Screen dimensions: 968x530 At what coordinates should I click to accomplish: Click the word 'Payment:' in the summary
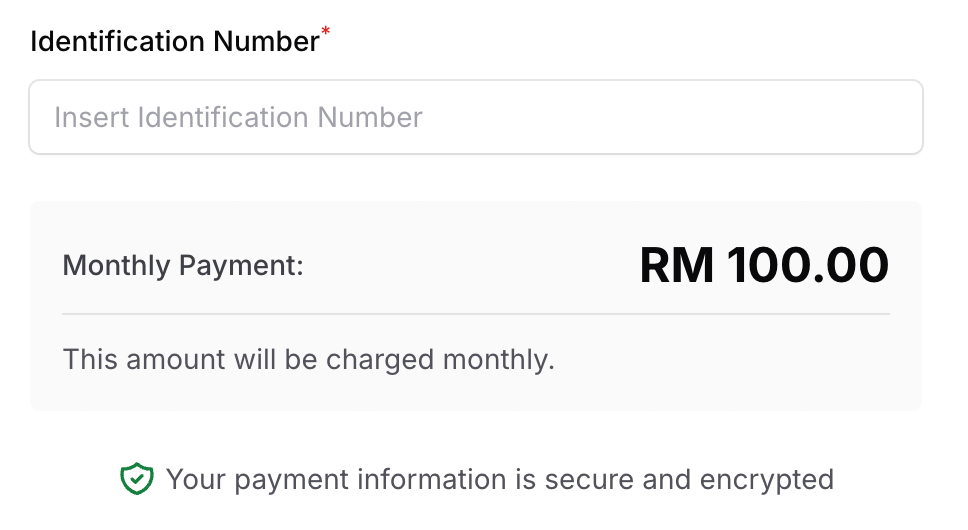click(x=241, y=266)
